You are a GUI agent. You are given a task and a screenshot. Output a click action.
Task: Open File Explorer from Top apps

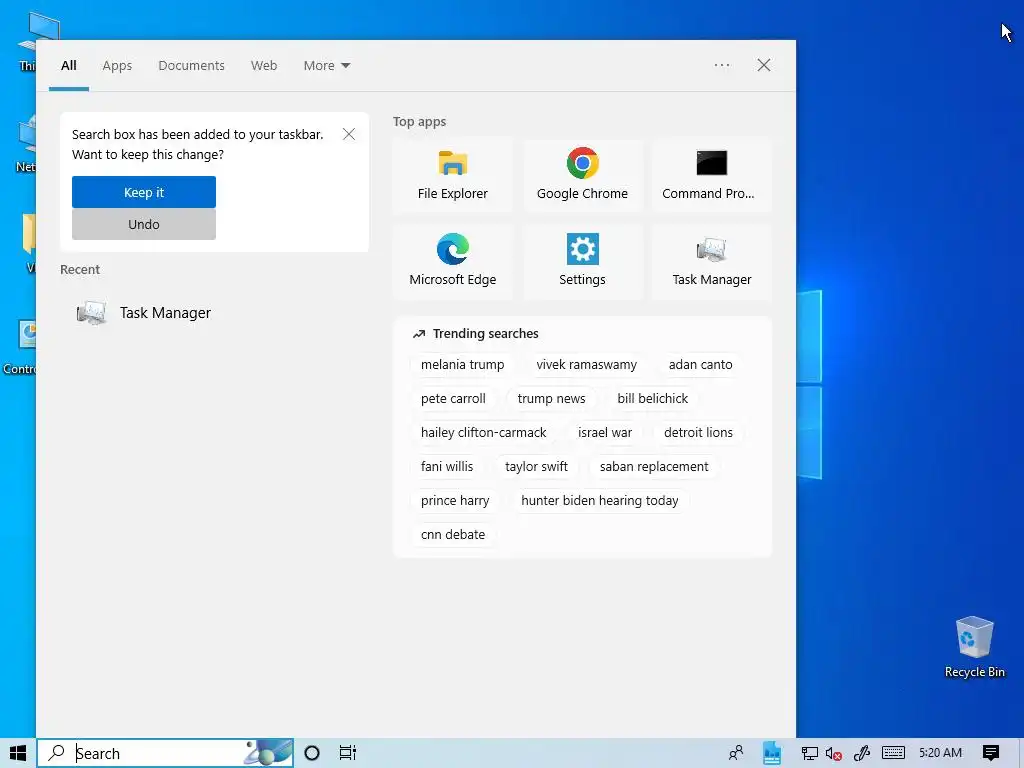[453, 176]
